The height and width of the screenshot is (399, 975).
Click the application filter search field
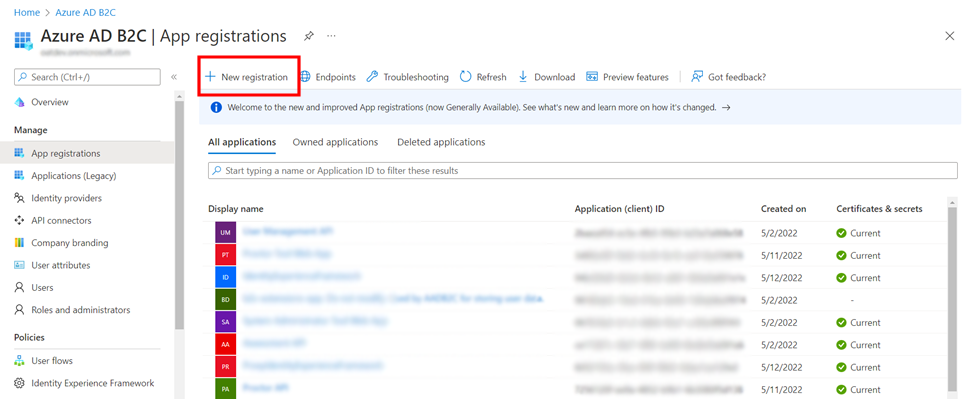click(583, 170)
